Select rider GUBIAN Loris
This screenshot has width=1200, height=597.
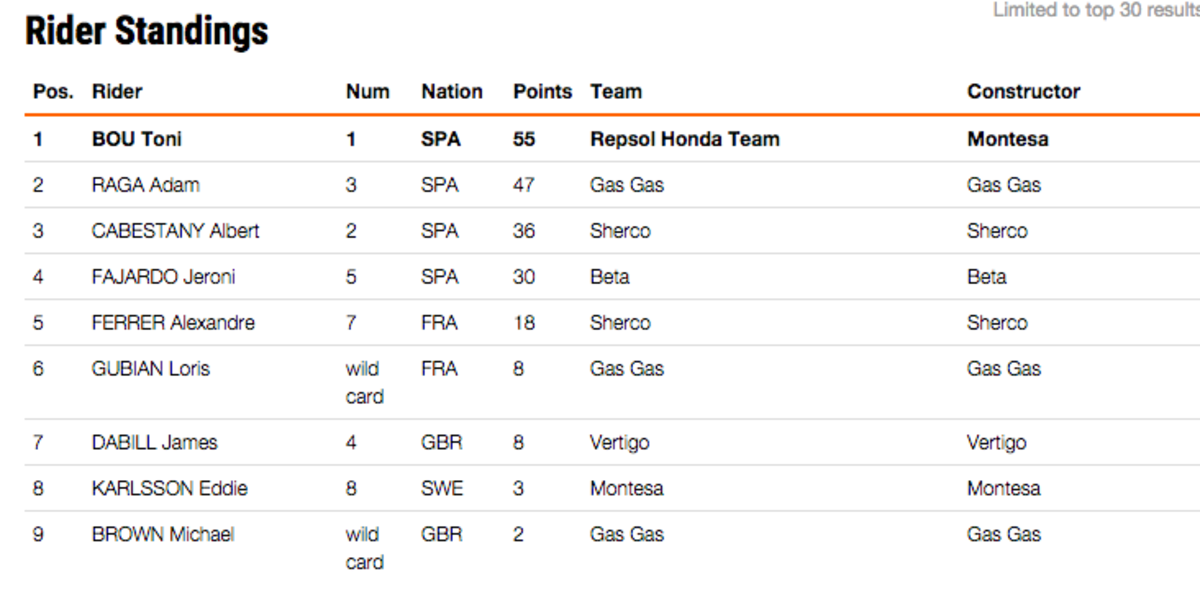point(151,369)
